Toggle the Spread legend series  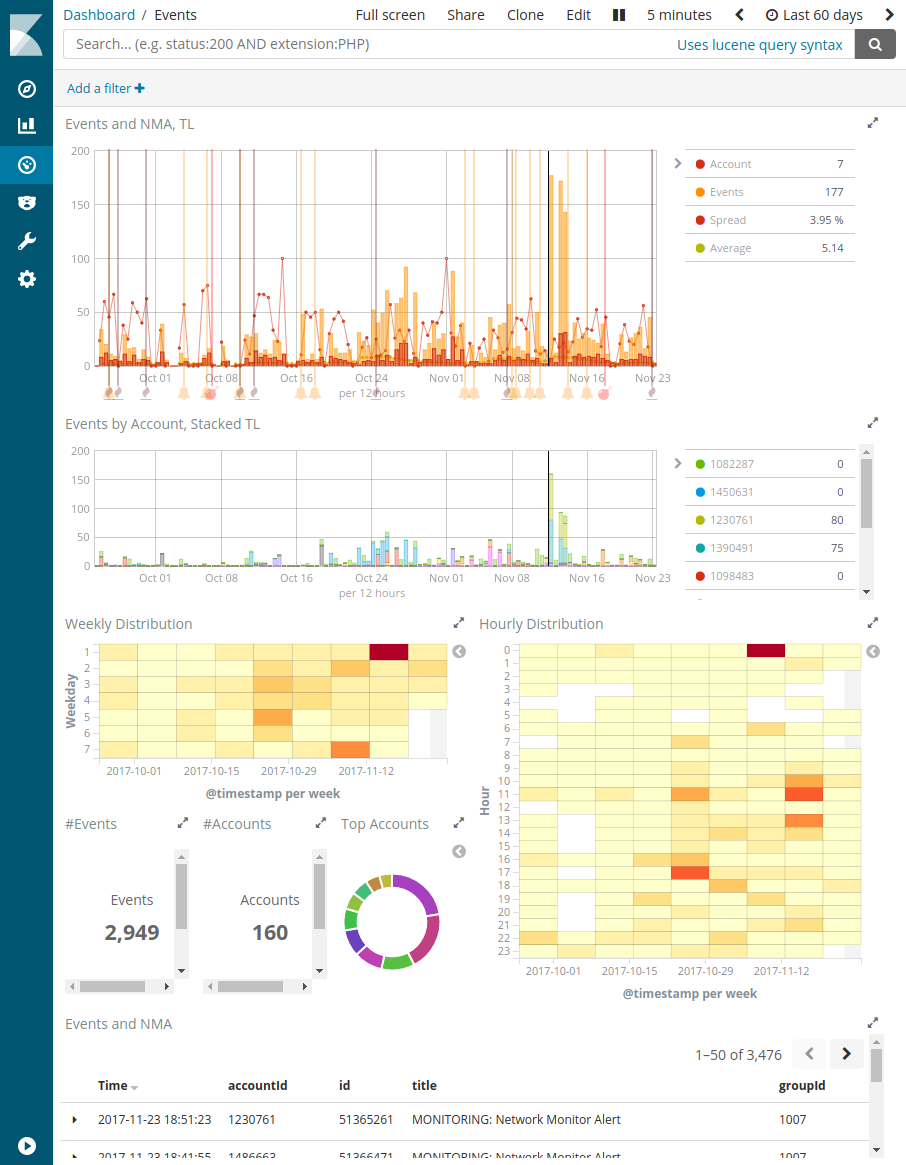coord(727,220)
